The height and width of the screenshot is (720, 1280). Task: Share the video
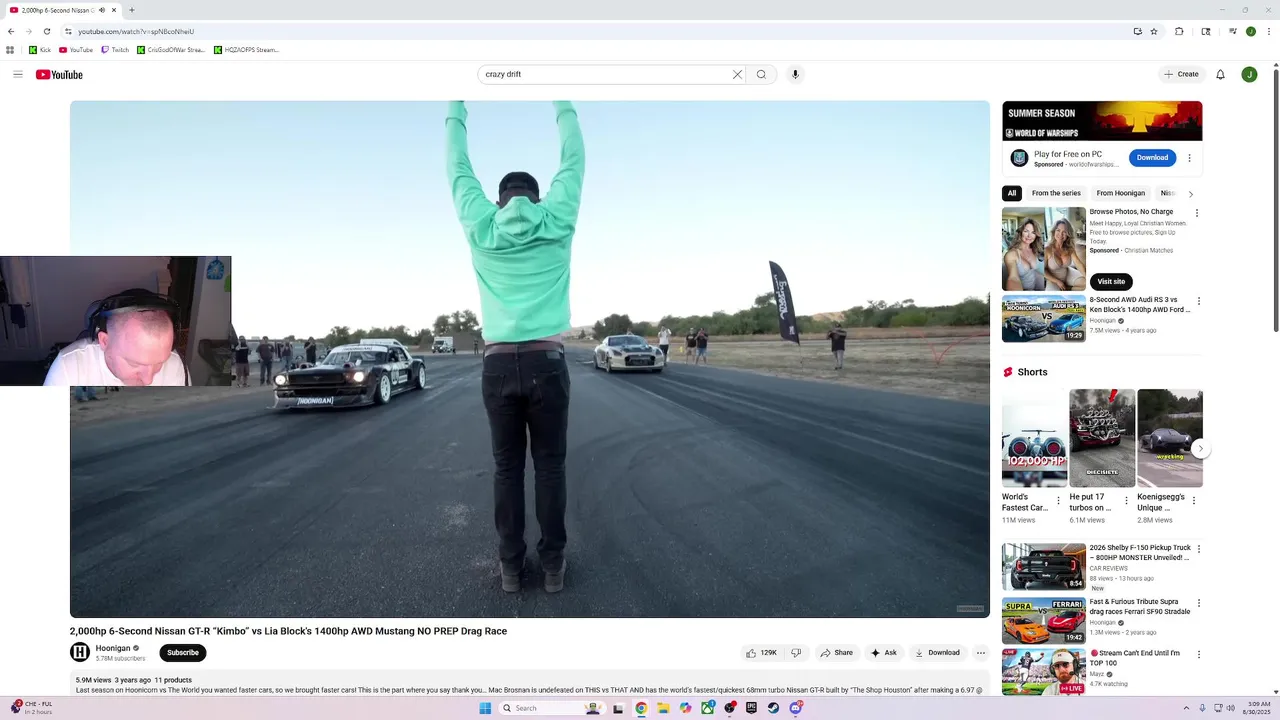pos(837,653)
